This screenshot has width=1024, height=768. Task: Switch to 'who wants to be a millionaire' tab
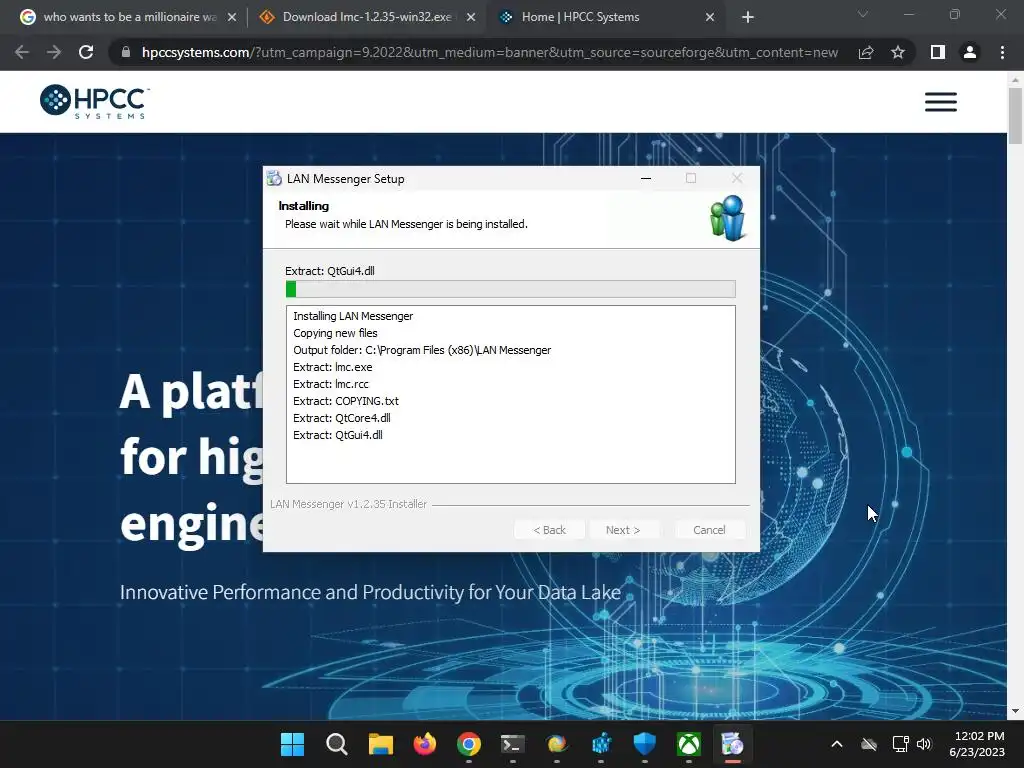(x=127, y=17)
